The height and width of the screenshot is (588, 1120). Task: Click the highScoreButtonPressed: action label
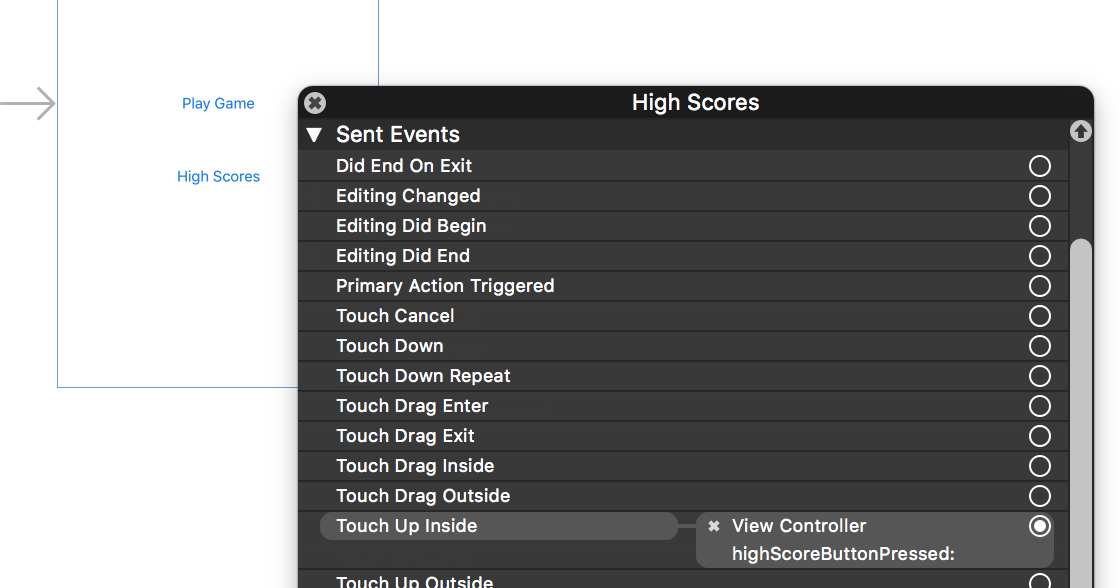[843, 554]
